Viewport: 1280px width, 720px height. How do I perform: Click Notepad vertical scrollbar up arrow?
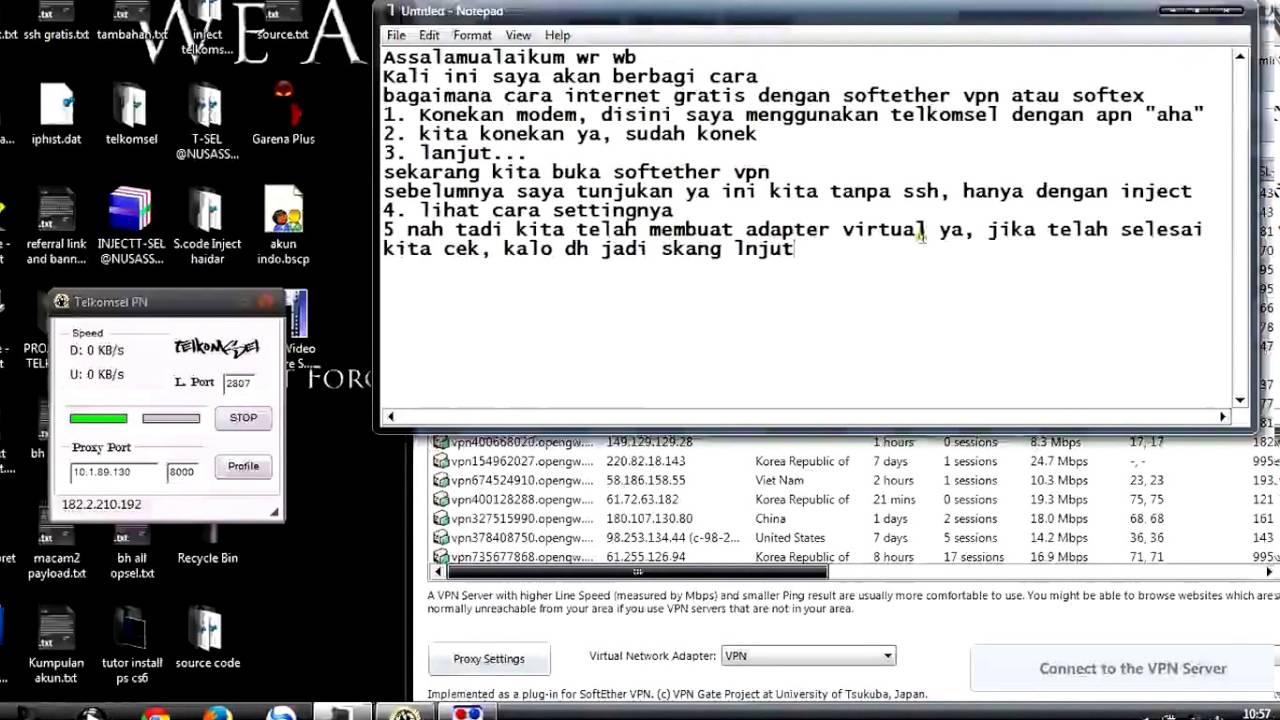click(x=1240, y=58)
